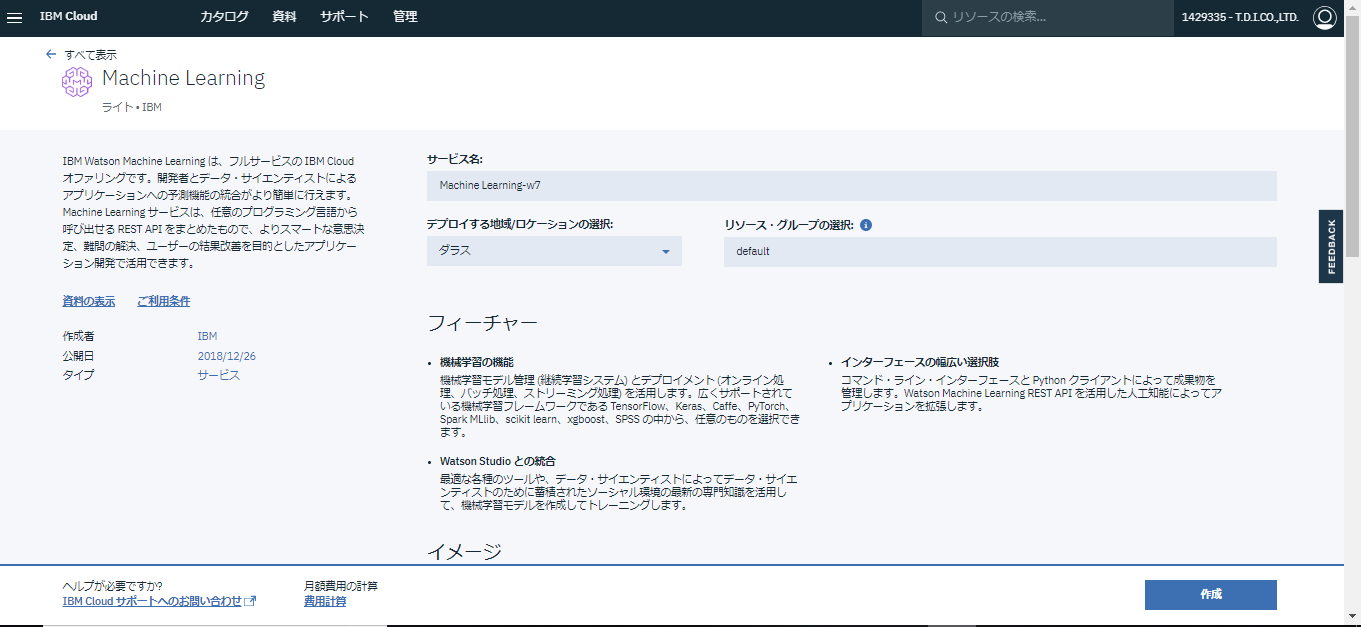Open the 資料の表示 link

(x=88, y=301)
